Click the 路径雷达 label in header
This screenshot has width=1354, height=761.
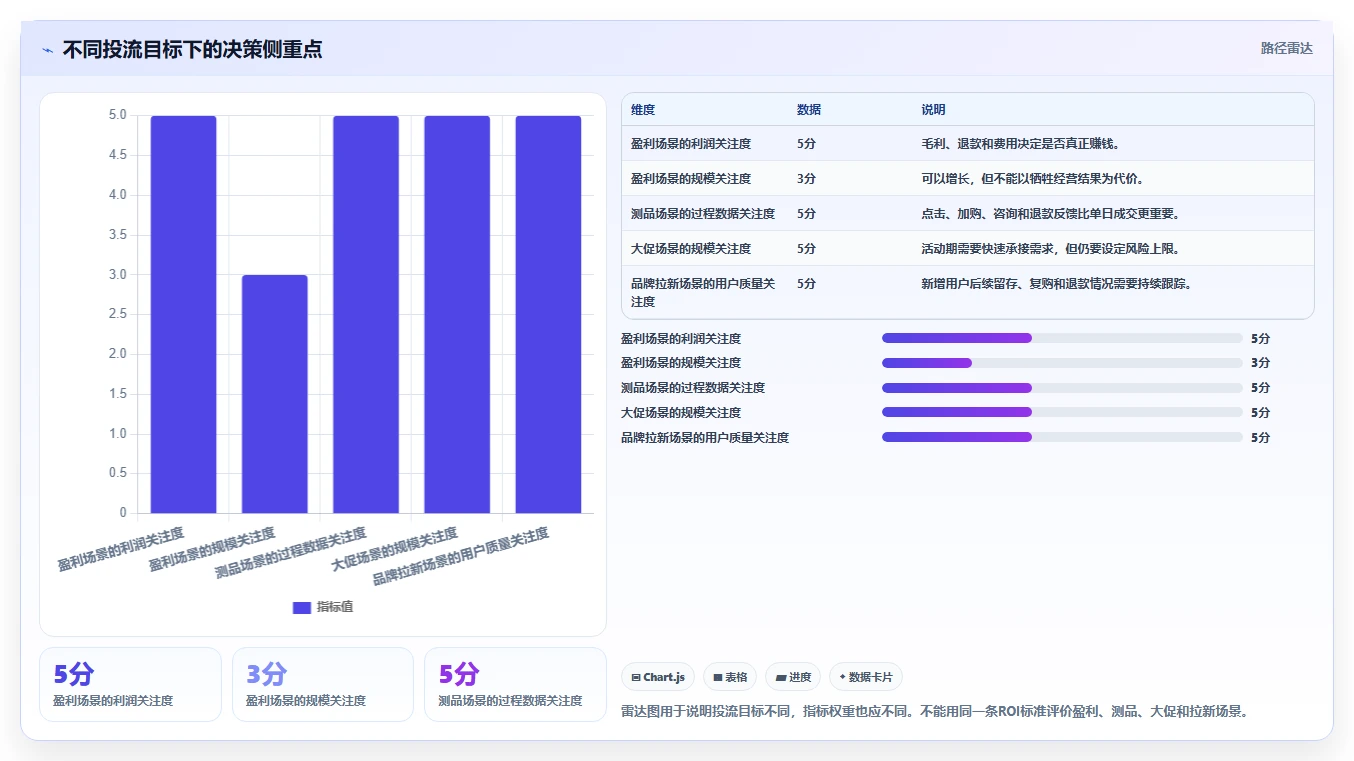pos(1286,48)
